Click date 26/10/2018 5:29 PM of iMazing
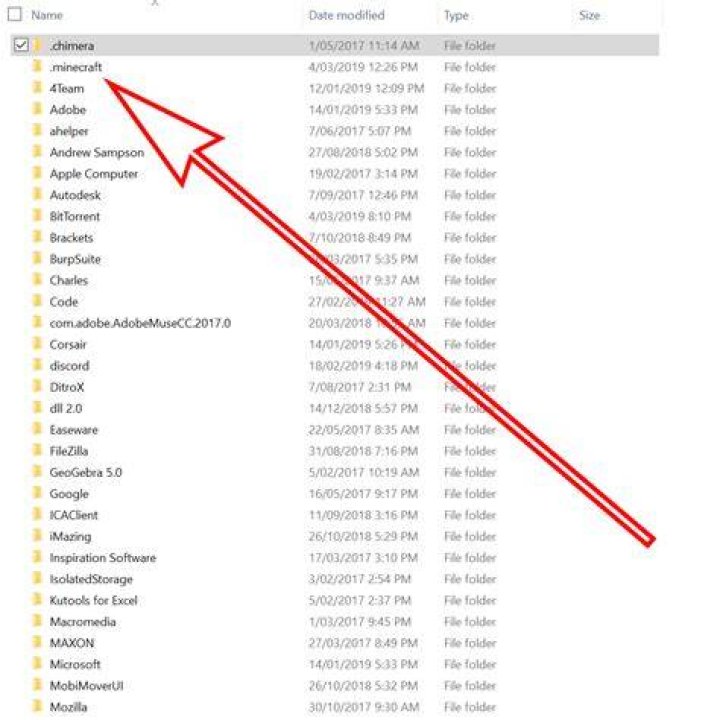Viewport: 720px width, 720px height. [x=363, y=536]
